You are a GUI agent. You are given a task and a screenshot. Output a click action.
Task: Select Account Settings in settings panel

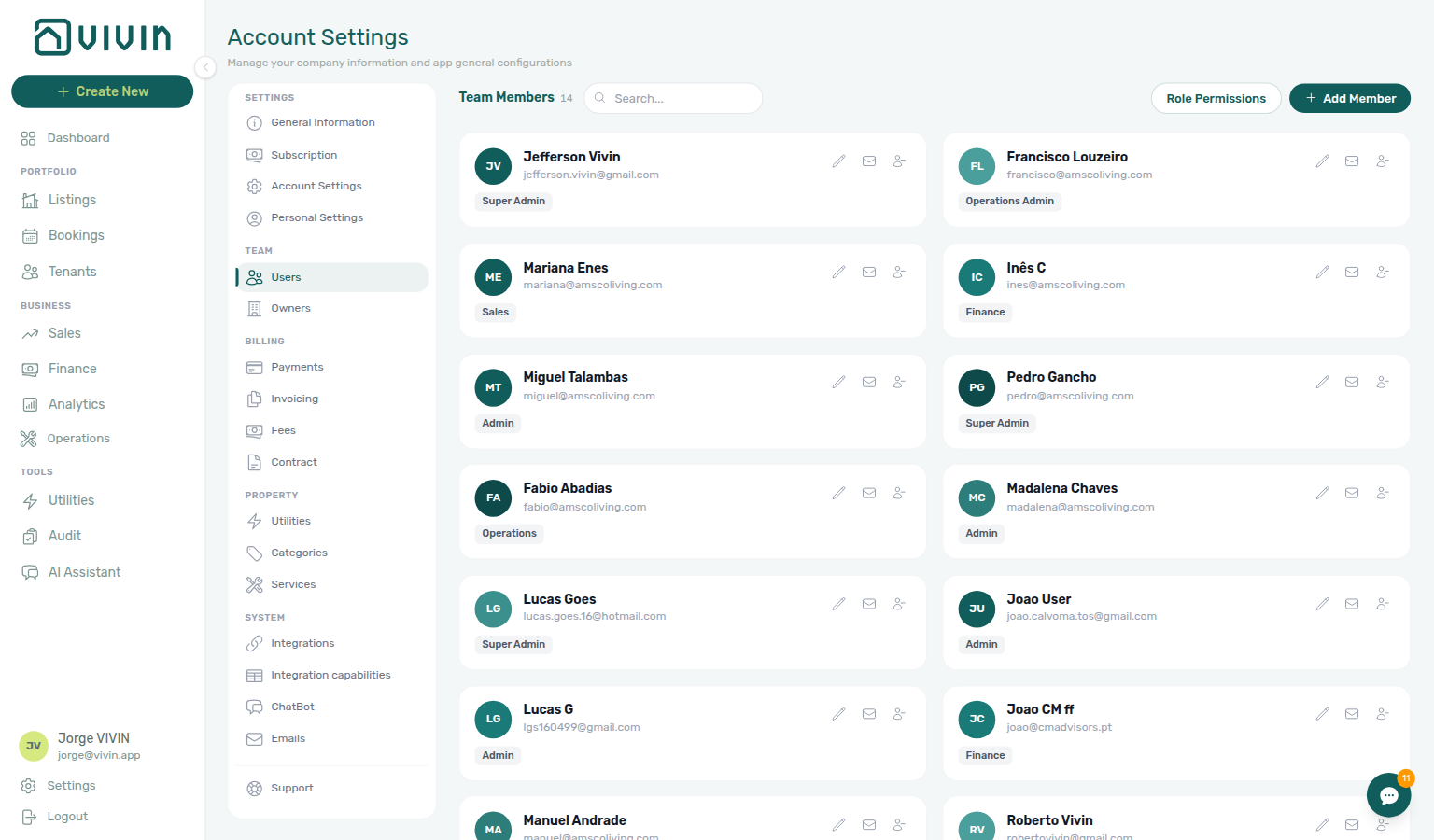[x=331, y=186]
